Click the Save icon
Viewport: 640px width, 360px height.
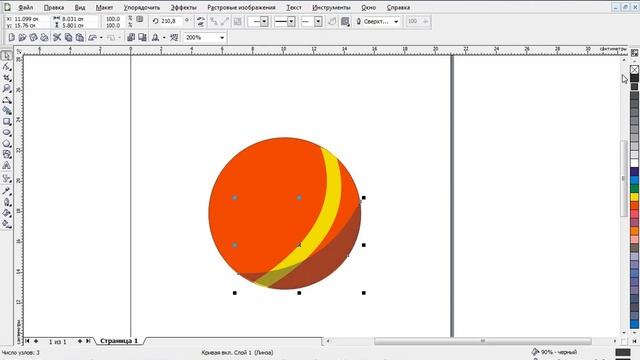(33, 38)
